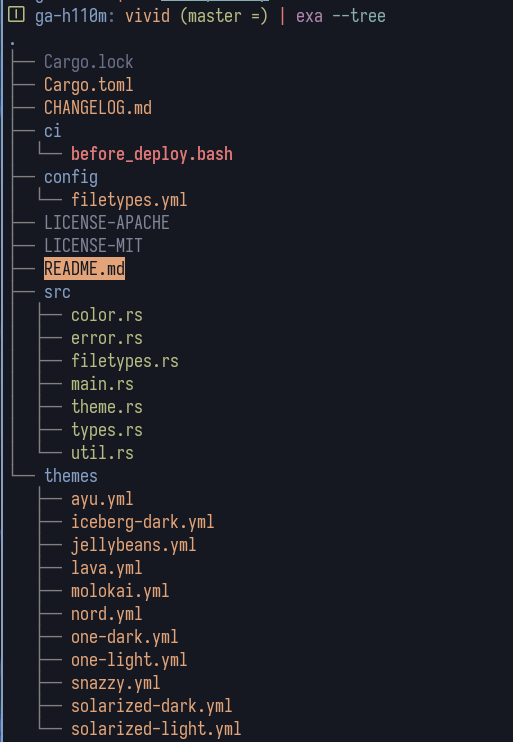Screen dimensions: 513x742
Task: Click the highlighted README.md entry
Action: click(x=84, y=269)
